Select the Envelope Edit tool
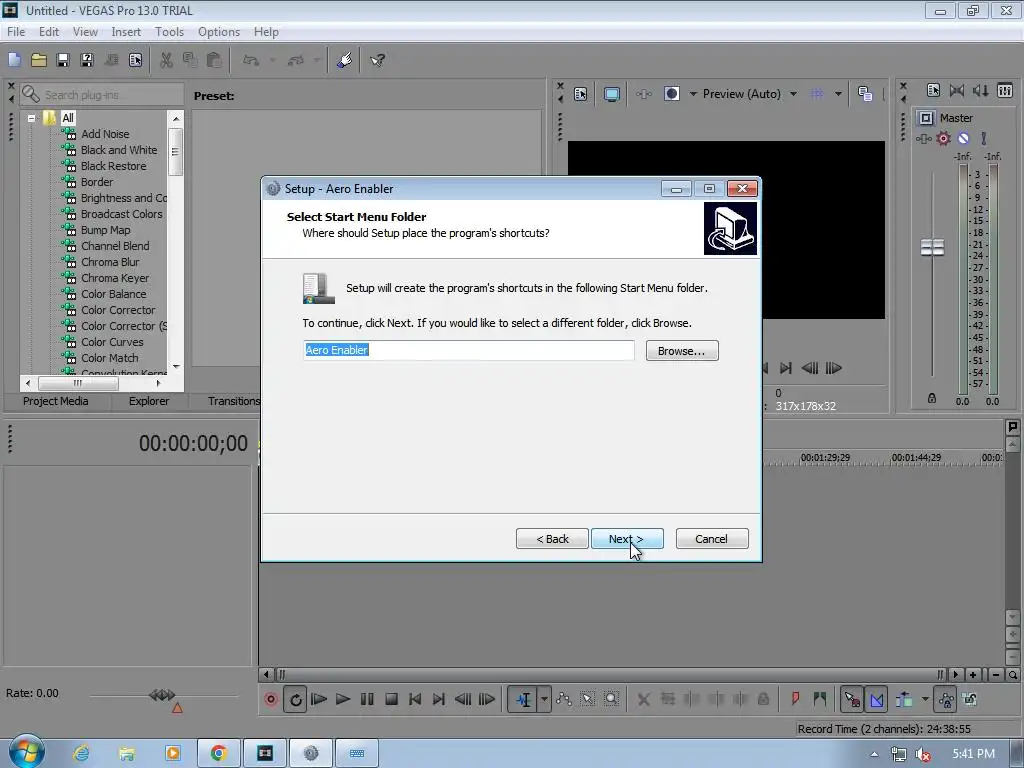The width and height of the screenshot is (1024, 768). click(x=564, y=699)
